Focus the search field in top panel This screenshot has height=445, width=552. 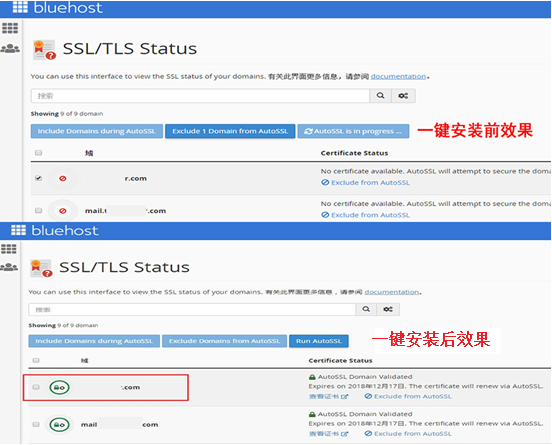(x=200, y=96)
